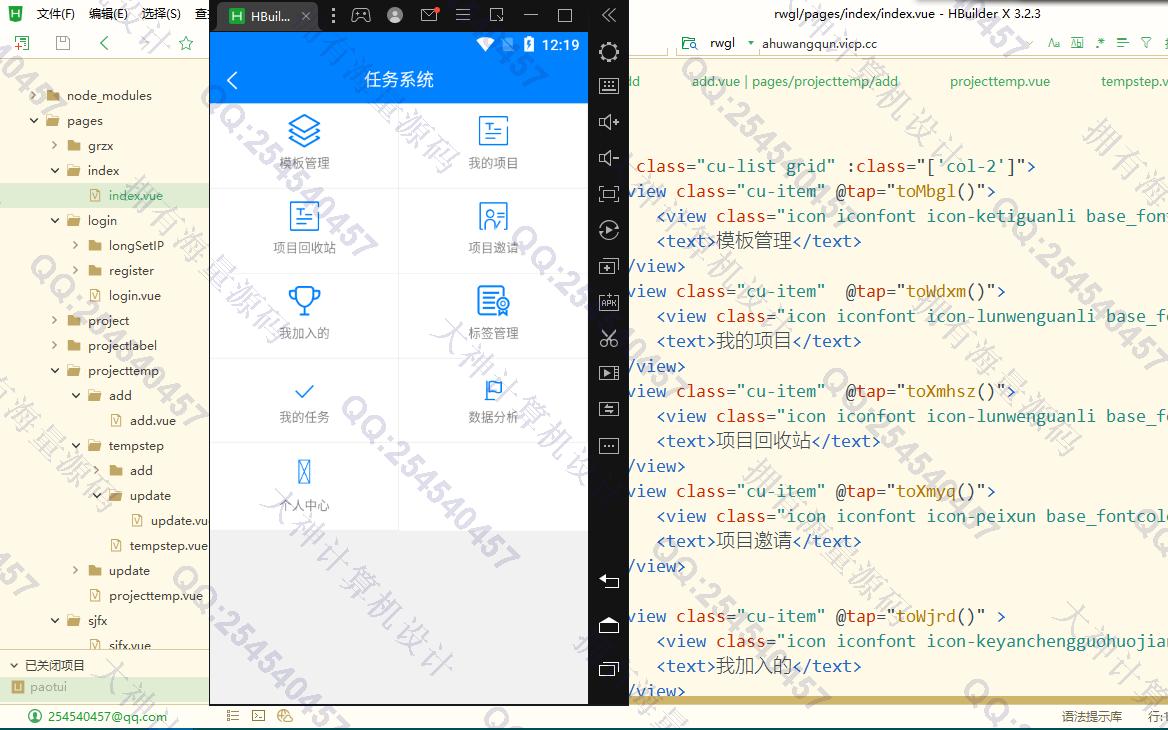This screenshot has height=730, width=1168.
Task: Switch to the add.vue editor tab
Action: coord(795,81)
